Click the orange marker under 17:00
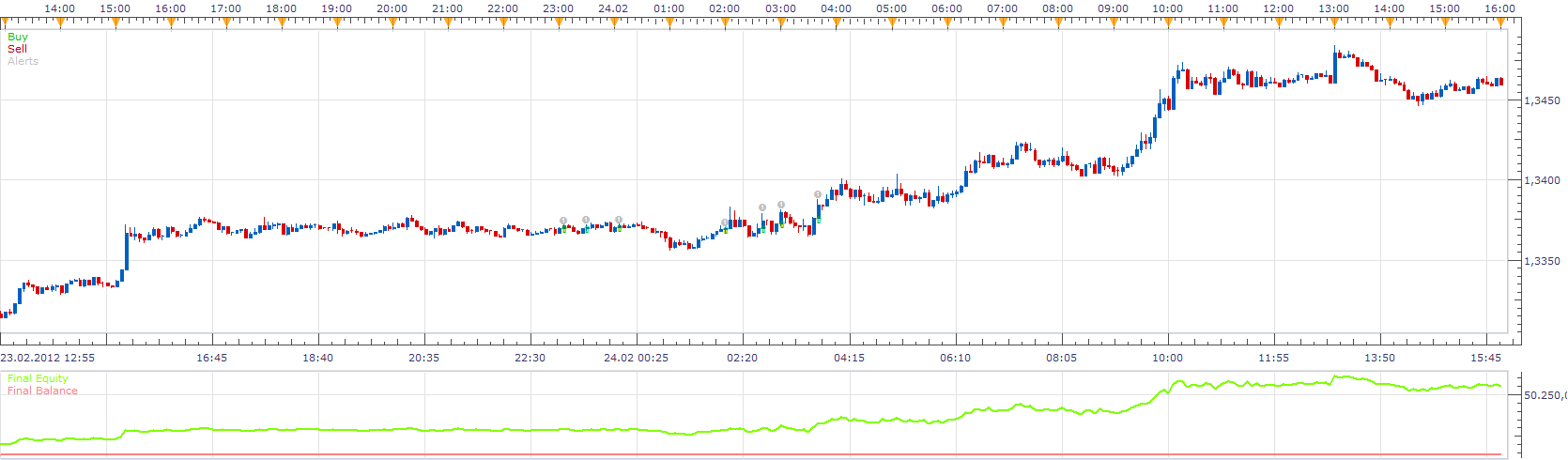The image size is (1568, 460). (226, 23)
